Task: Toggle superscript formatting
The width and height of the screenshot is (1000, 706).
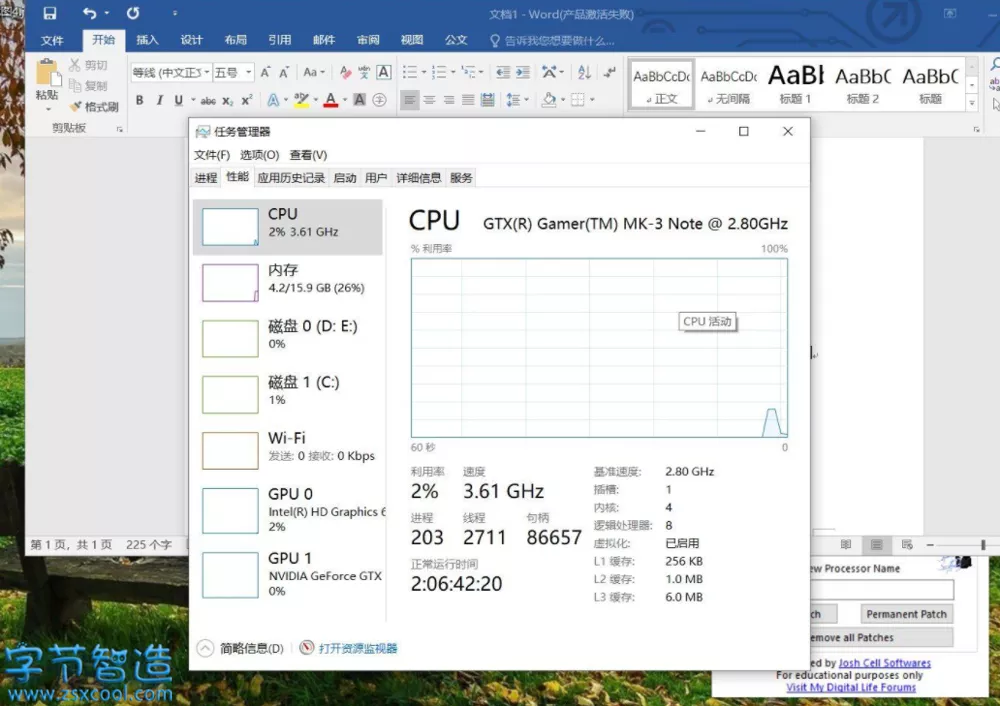Action: [247, 100]
